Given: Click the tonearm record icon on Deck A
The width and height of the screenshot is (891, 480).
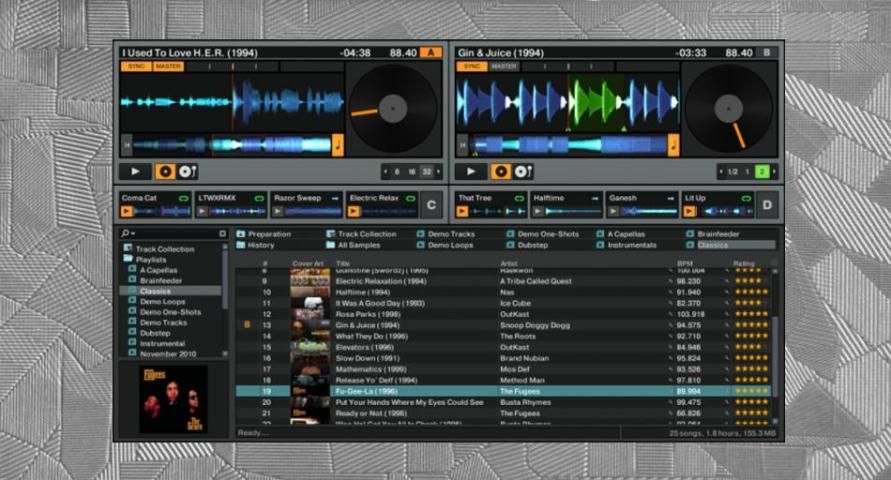Looking at the screenshot, I should tap(187, 172).
